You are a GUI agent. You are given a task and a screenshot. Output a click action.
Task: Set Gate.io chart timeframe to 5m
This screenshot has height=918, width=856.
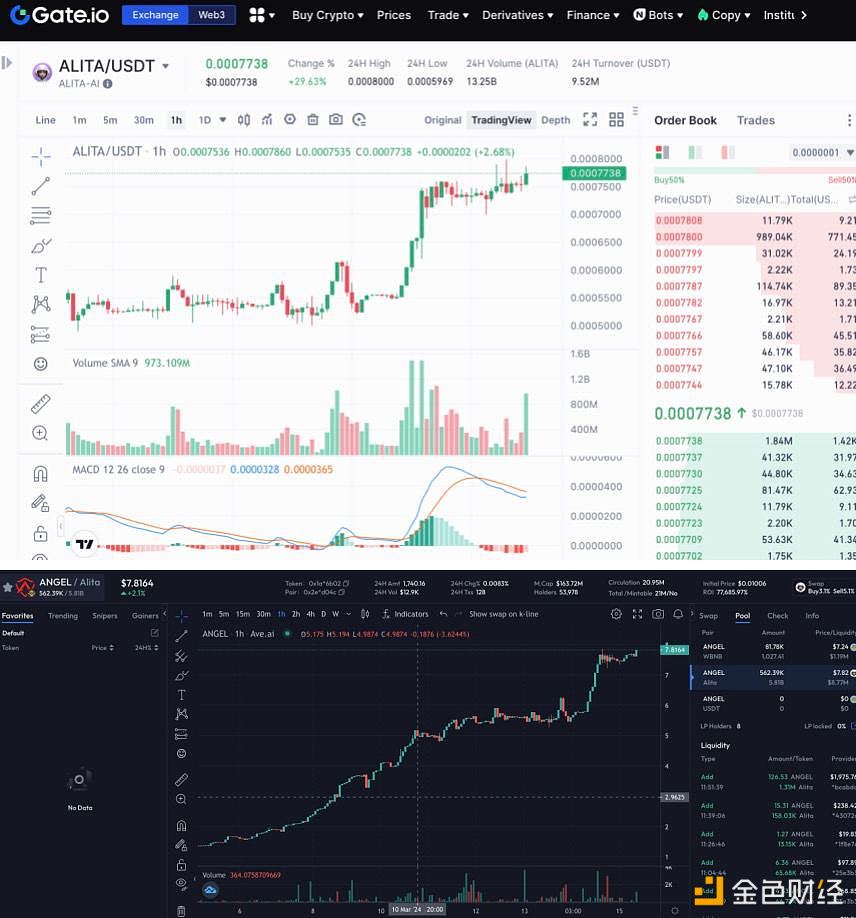(110, 120)
